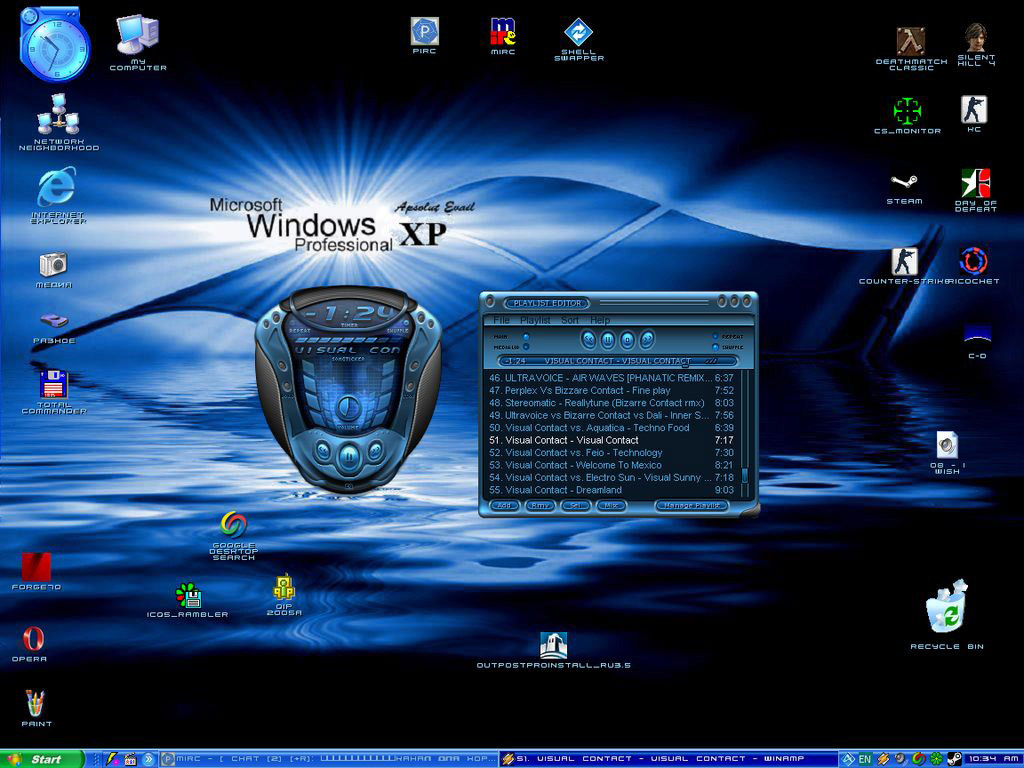
Task: Open the File menu in Playlist Editor
Action: 501,320
